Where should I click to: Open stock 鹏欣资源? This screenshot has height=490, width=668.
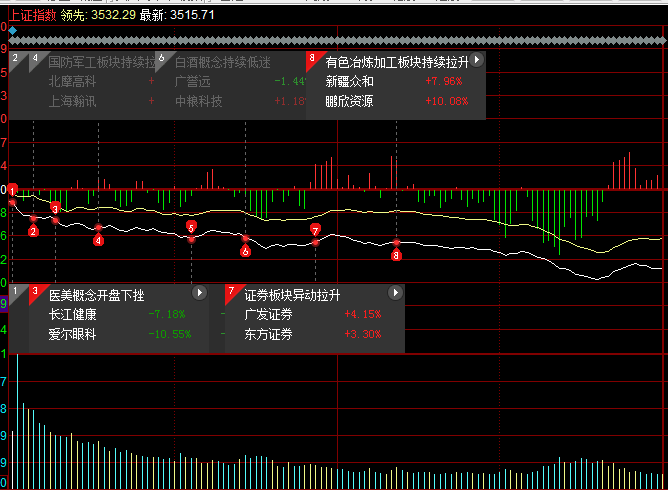click(349, 101)
